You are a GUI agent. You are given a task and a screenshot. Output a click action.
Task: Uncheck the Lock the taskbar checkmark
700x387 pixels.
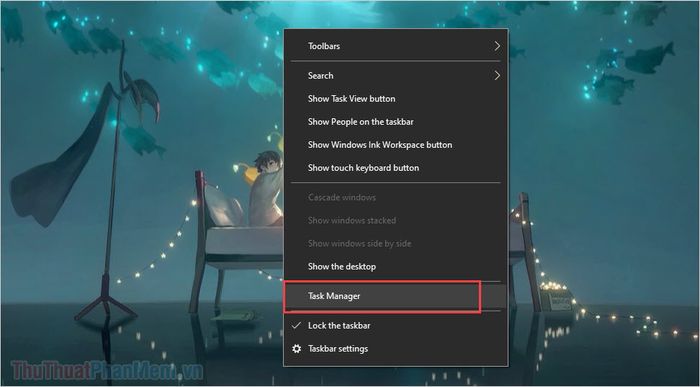[x=296, y=326]
